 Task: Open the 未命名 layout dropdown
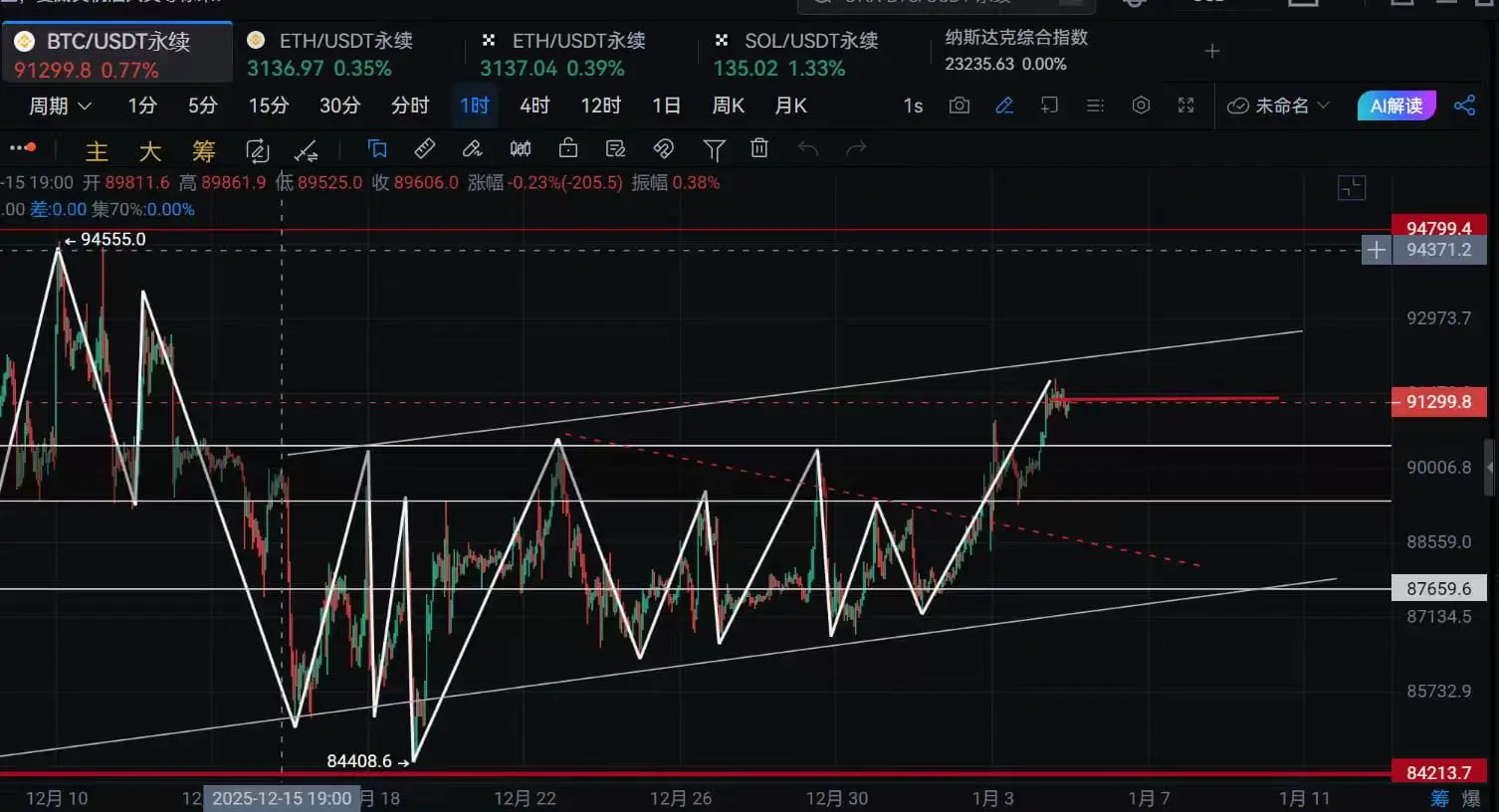[x=1278, y=105]
